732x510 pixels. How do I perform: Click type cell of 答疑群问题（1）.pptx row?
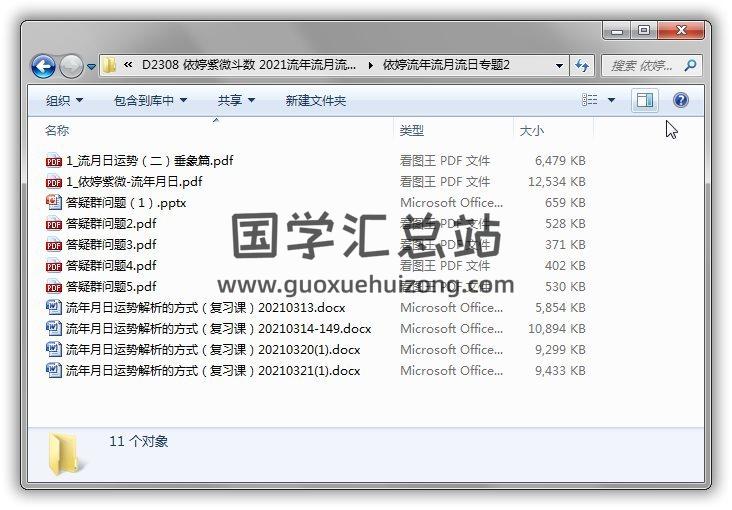pos(451,203)
